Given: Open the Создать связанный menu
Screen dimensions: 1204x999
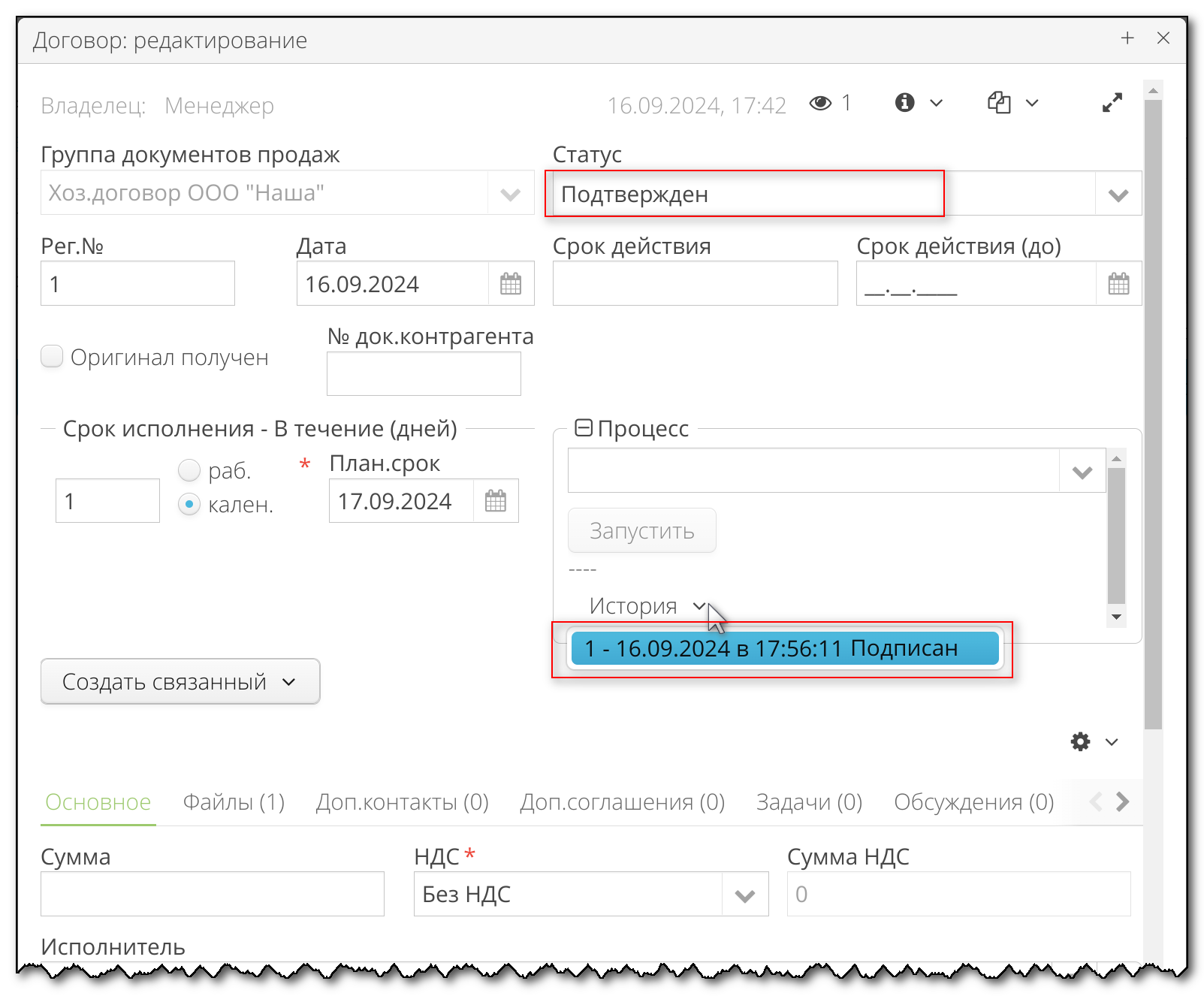Looking at the screenshot, I should 180,682.
